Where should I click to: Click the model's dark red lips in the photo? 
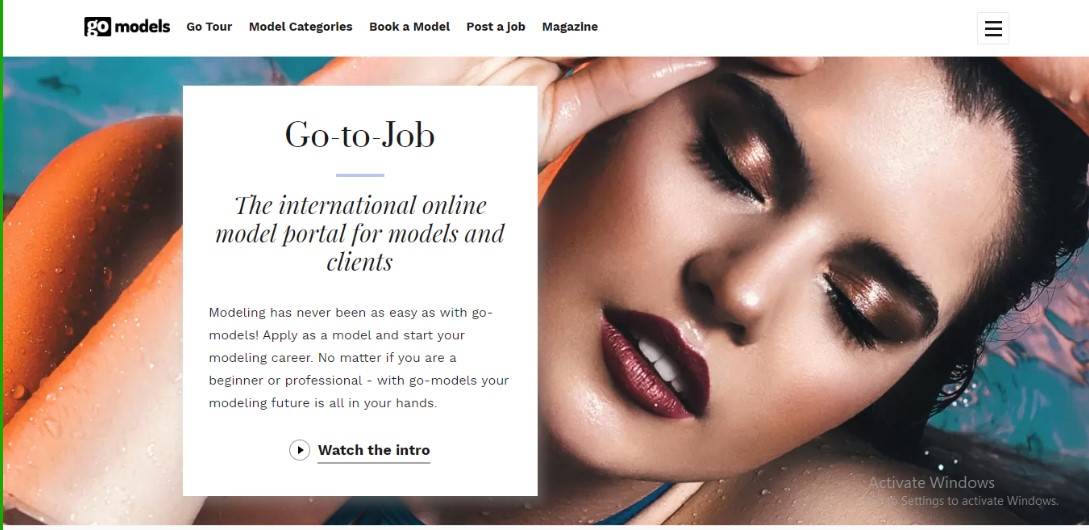[x=654, y=363]
